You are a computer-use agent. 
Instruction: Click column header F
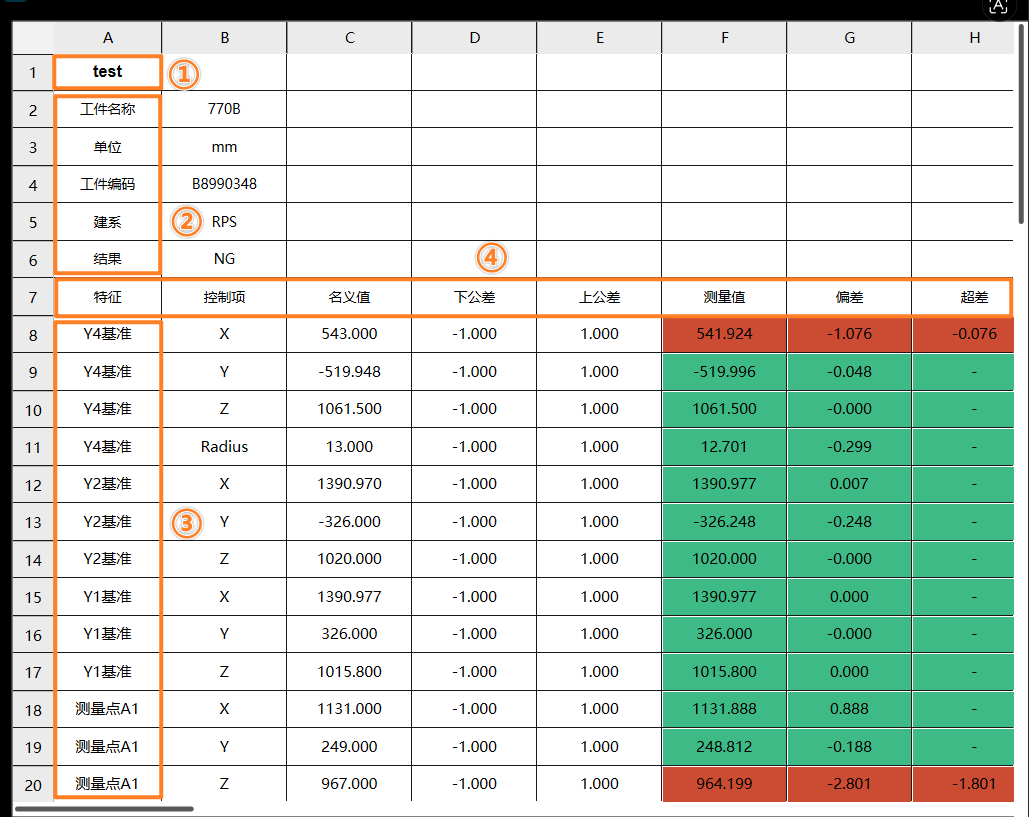tap(724, 37)
